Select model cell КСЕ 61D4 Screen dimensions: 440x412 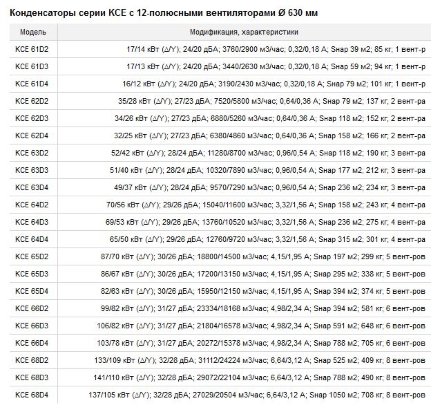coord(32,84)
